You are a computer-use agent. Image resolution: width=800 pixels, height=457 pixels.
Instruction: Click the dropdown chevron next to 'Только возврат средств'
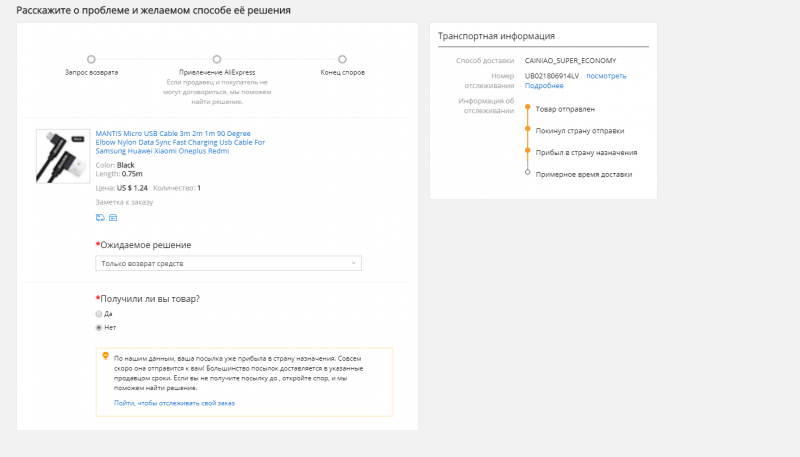[x=354, y=263]
